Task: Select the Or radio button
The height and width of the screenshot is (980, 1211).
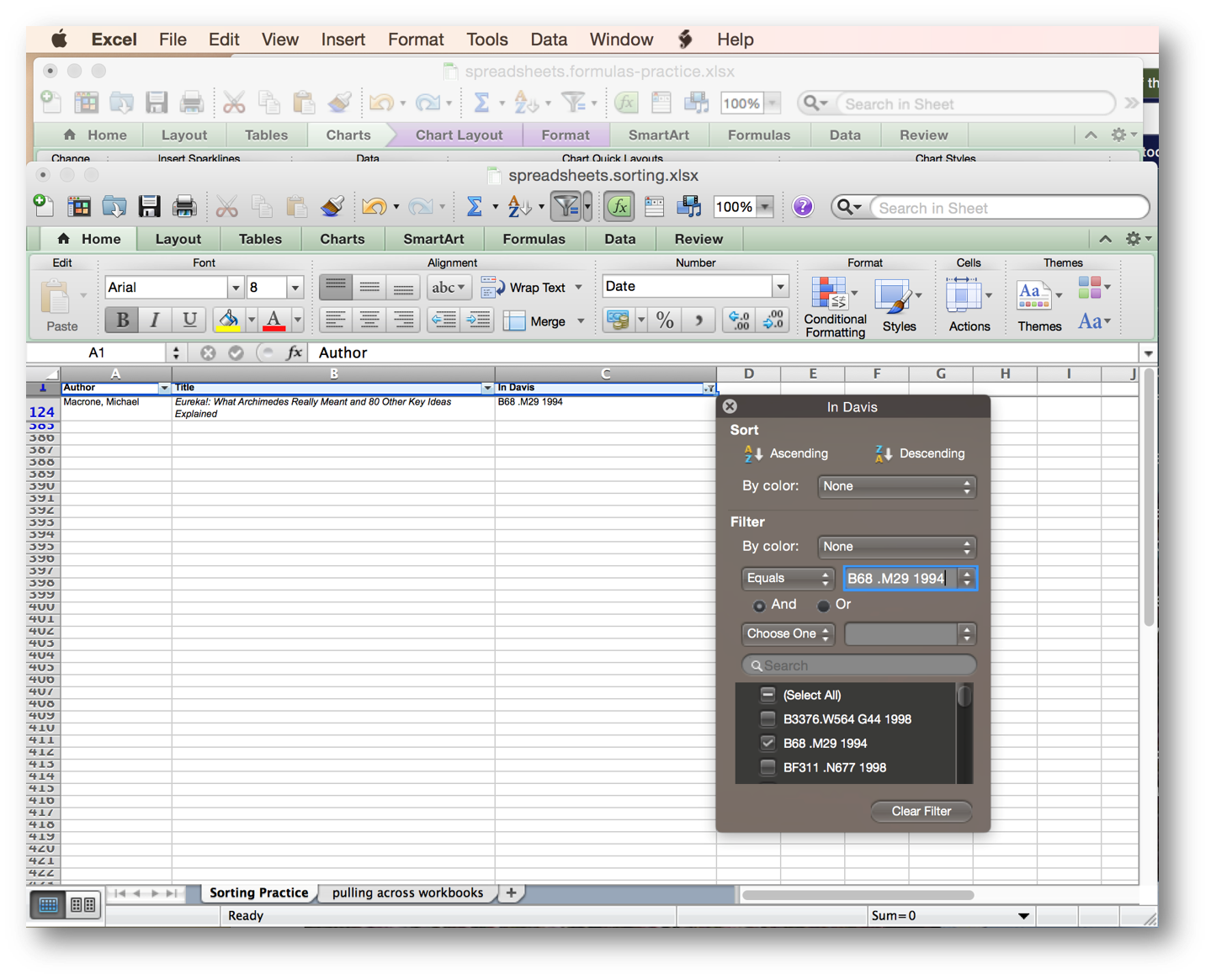Action: (x=823, y=605)
